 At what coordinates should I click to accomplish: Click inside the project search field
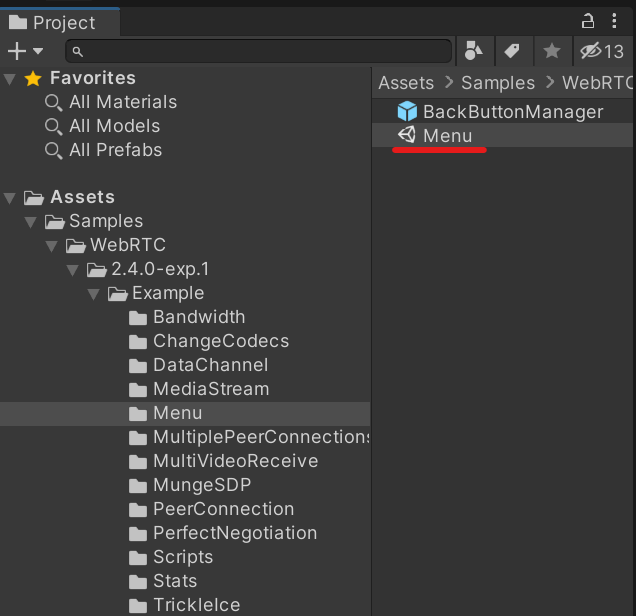click(260, 51)
